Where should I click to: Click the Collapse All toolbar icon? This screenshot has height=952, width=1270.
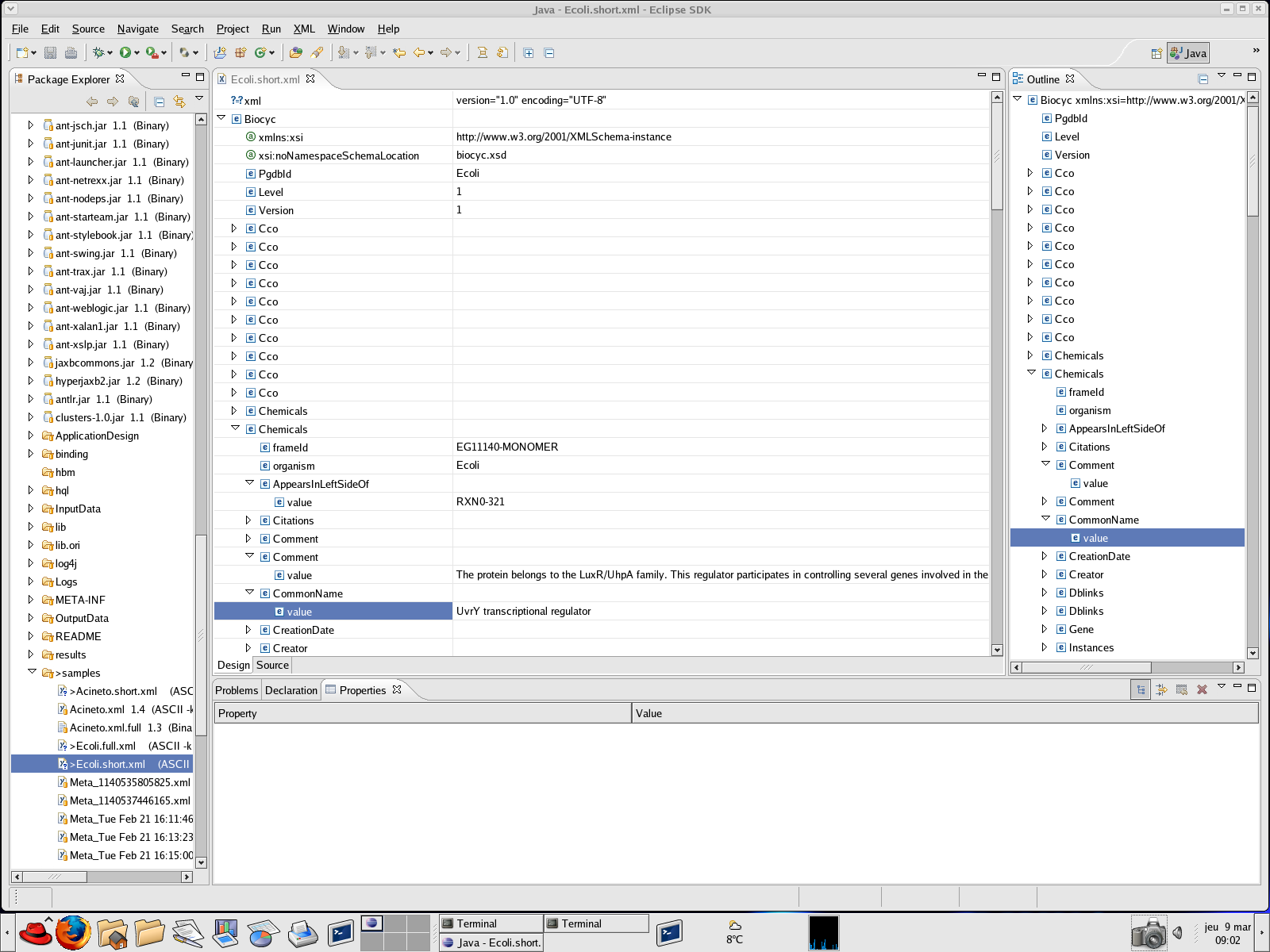click(549, 52)
